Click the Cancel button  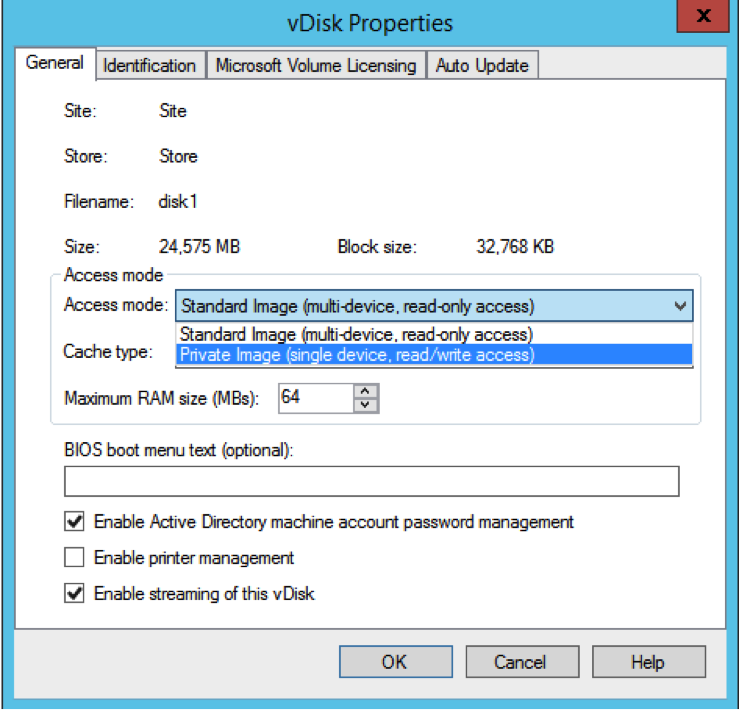522,661
